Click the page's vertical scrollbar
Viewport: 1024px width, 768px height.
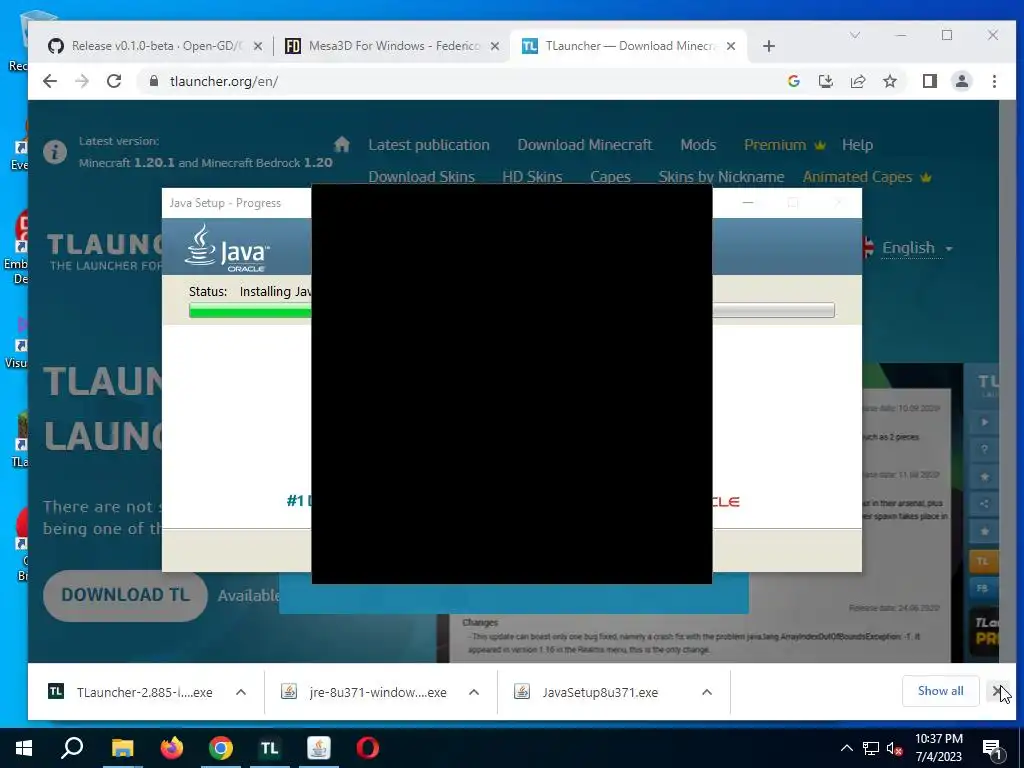1007,381
